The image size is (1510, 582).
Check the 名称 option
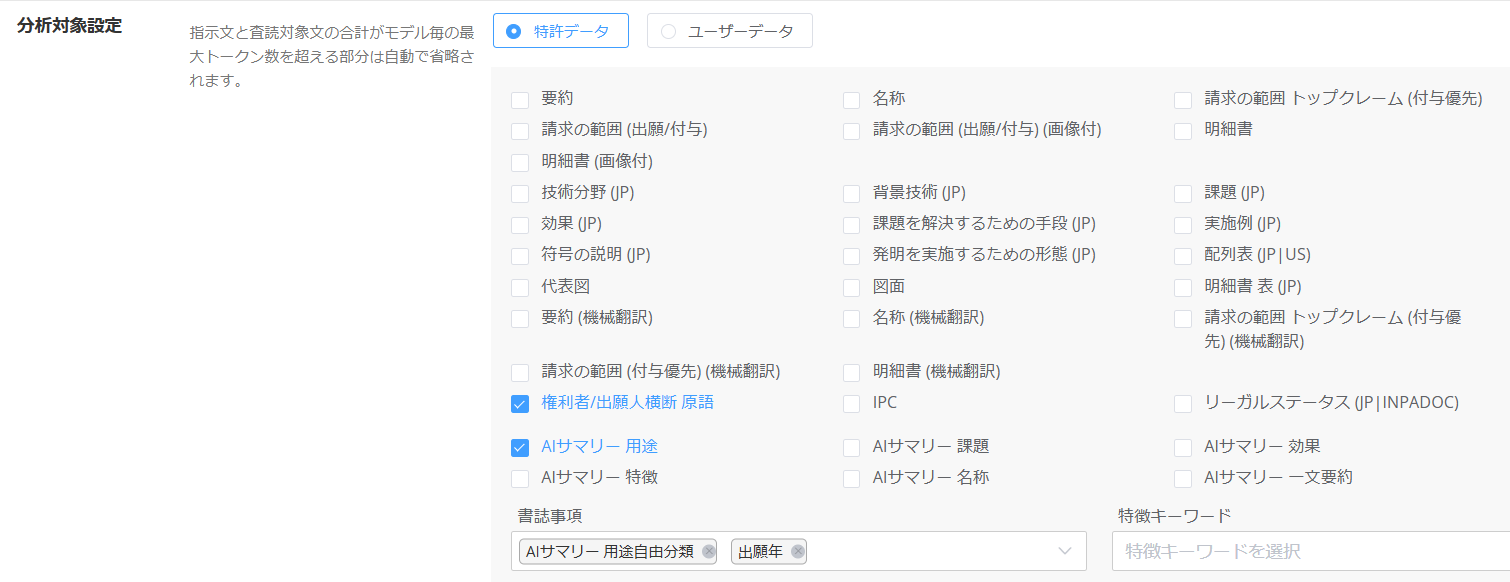(x=851, y=100)
